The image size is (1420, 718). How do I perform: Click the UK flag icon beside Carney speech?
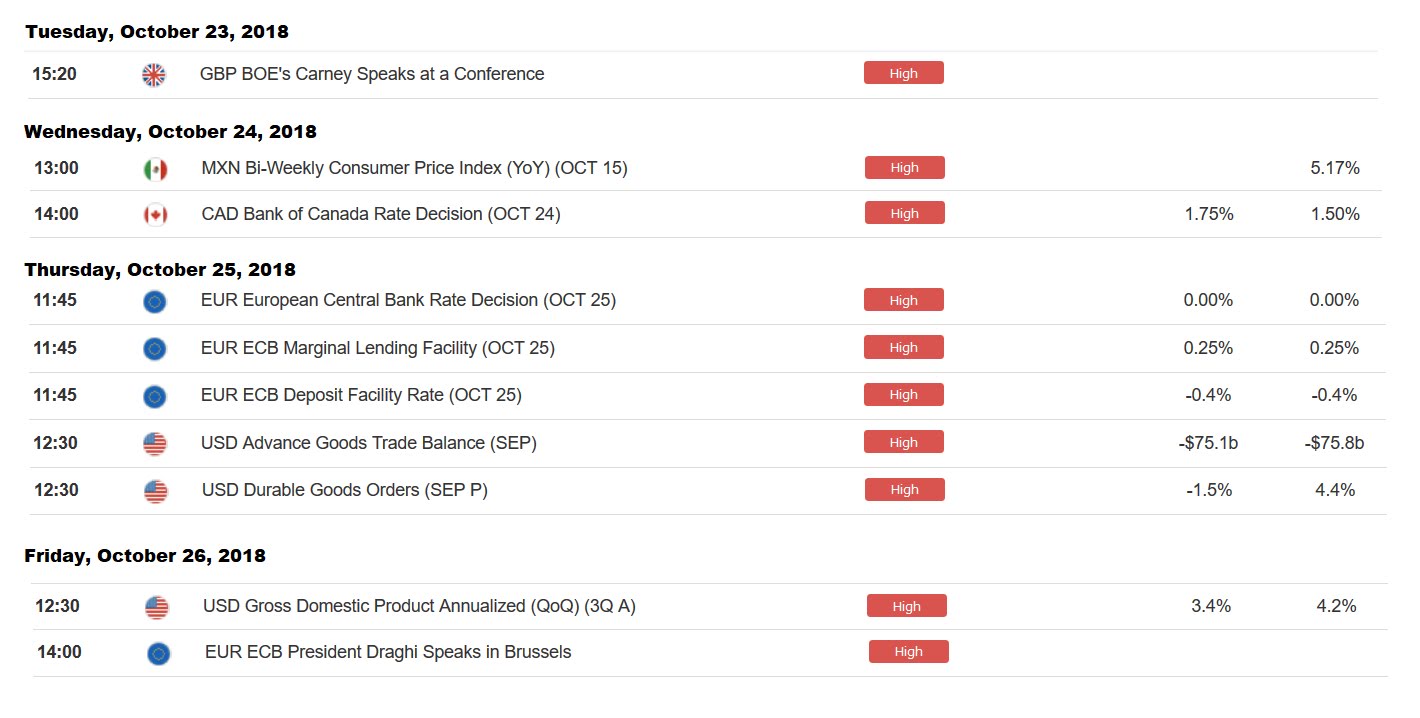click(153, 74)
